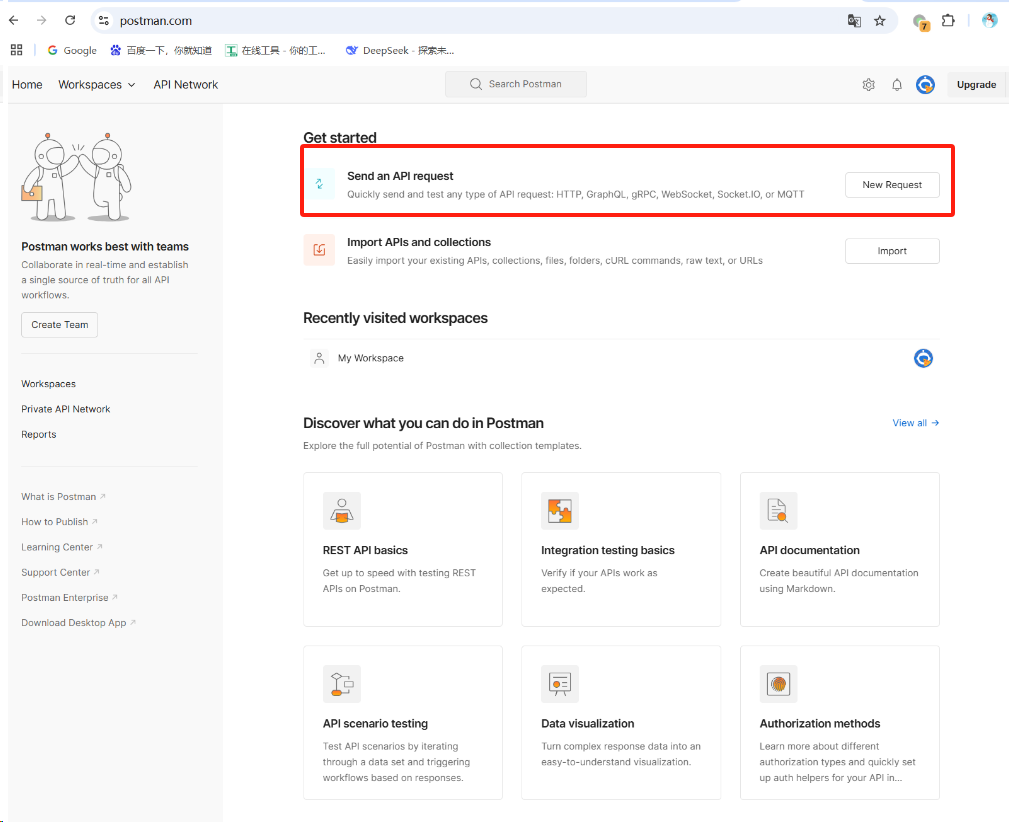Click the Integration testing puzzle icon

[x=560, y=510]
